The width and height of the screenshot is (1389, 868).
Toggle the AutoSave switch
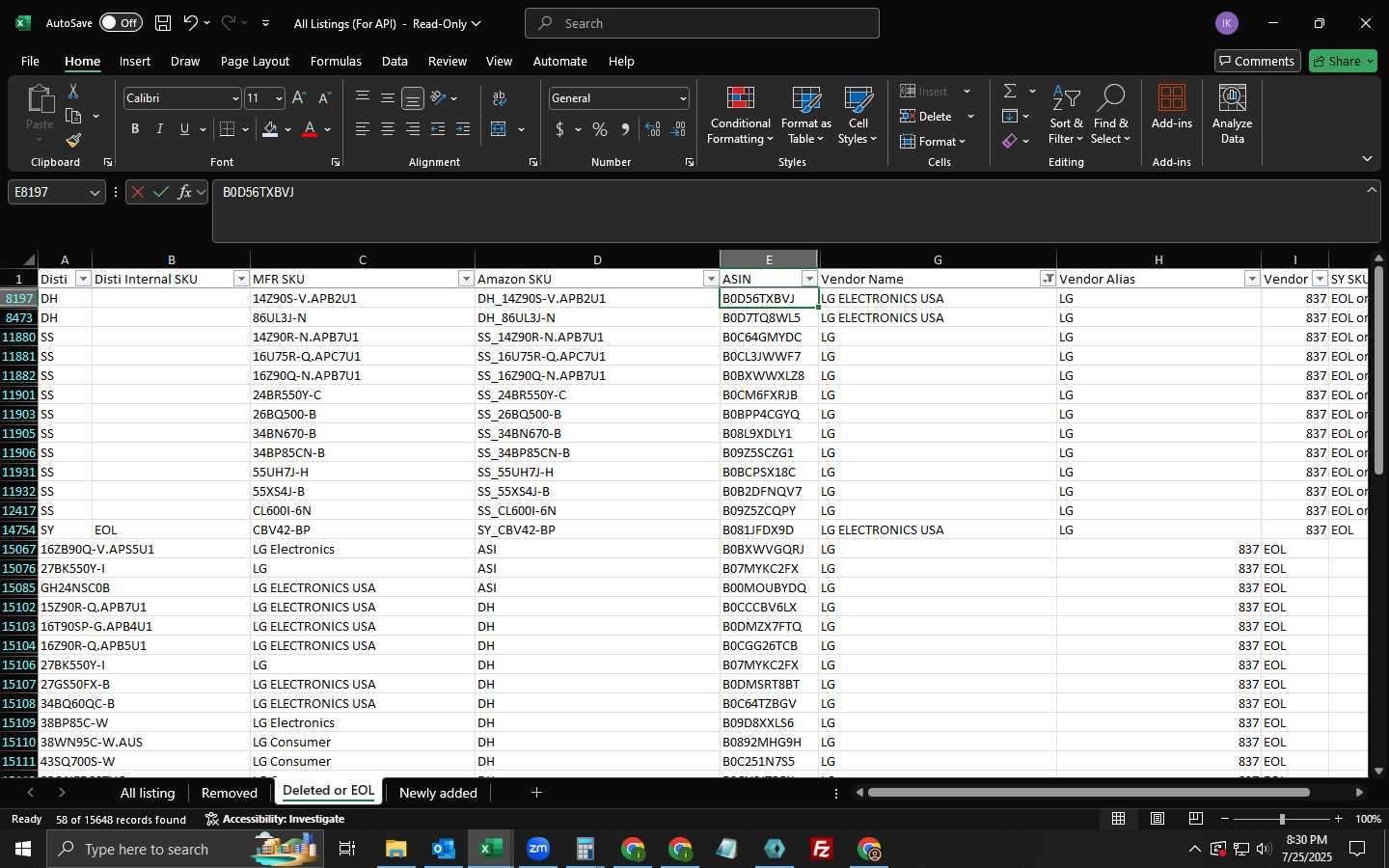point(121,23)
